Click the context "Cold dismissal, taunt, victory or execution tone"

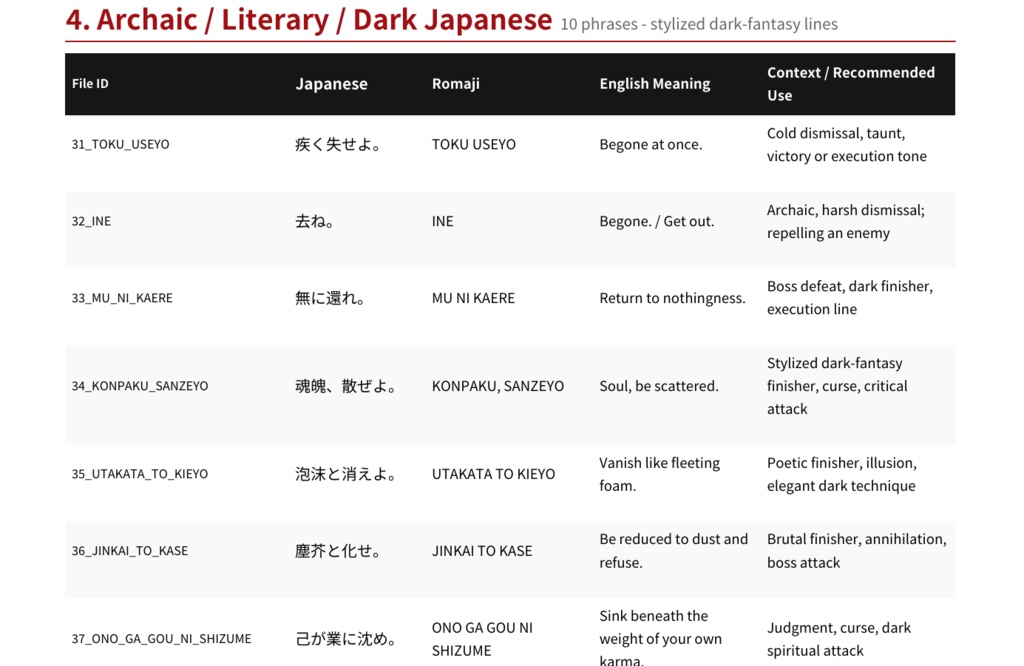pyautogui.click(x=846, y=144)
